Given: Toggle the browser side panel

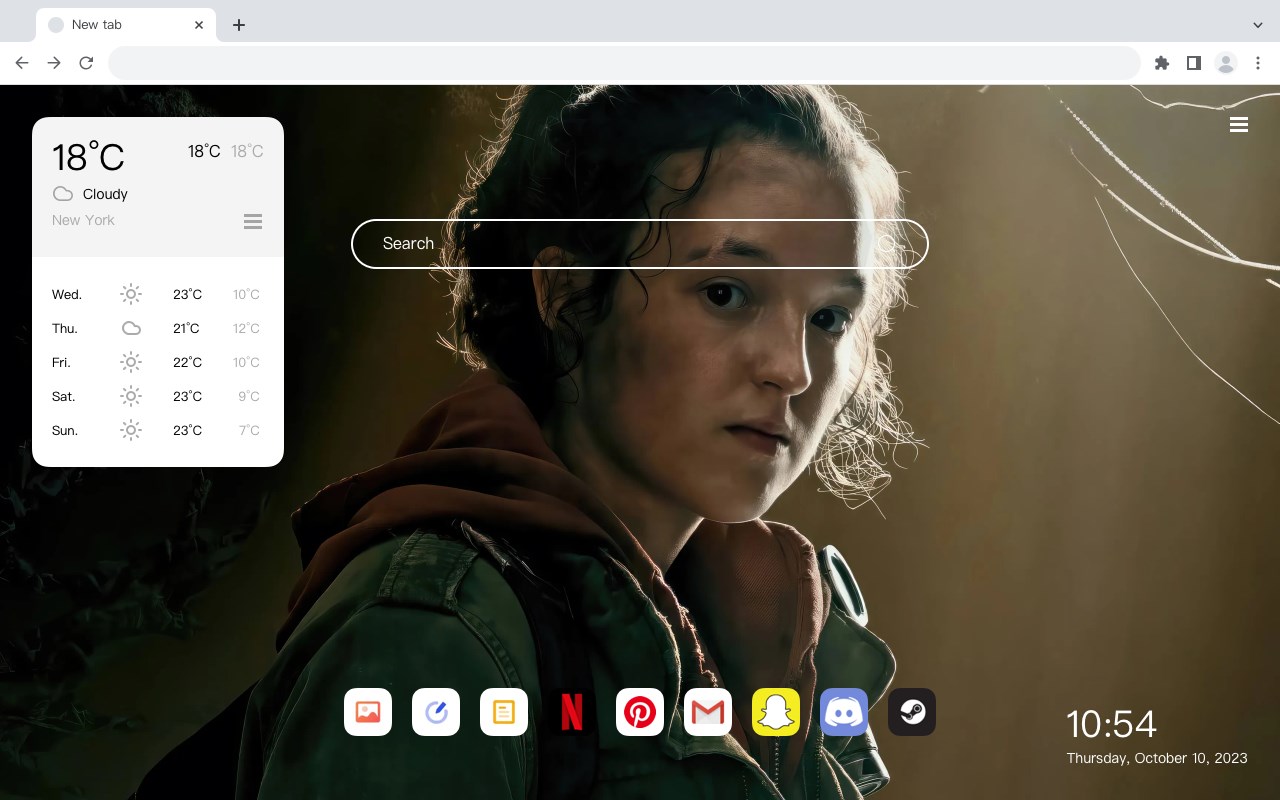Looking at the screenshot, I should (1193, 63).
